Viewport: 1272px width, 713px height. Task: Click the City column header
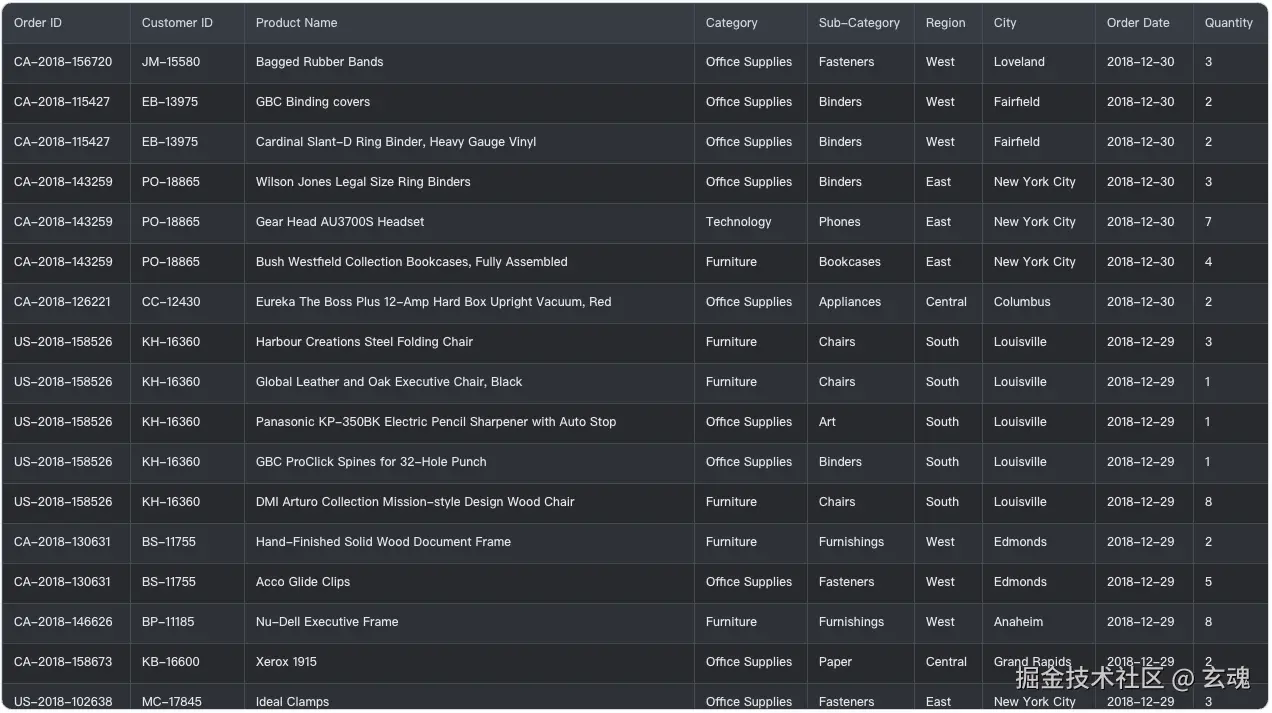(x=1005, y=23)
